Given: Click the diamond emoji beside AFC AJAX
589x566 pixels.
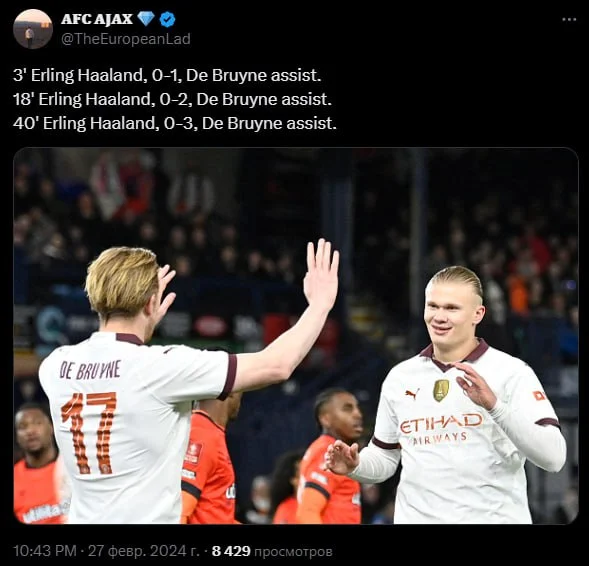Looking at the screenshot, I should (x=146, y=19).
